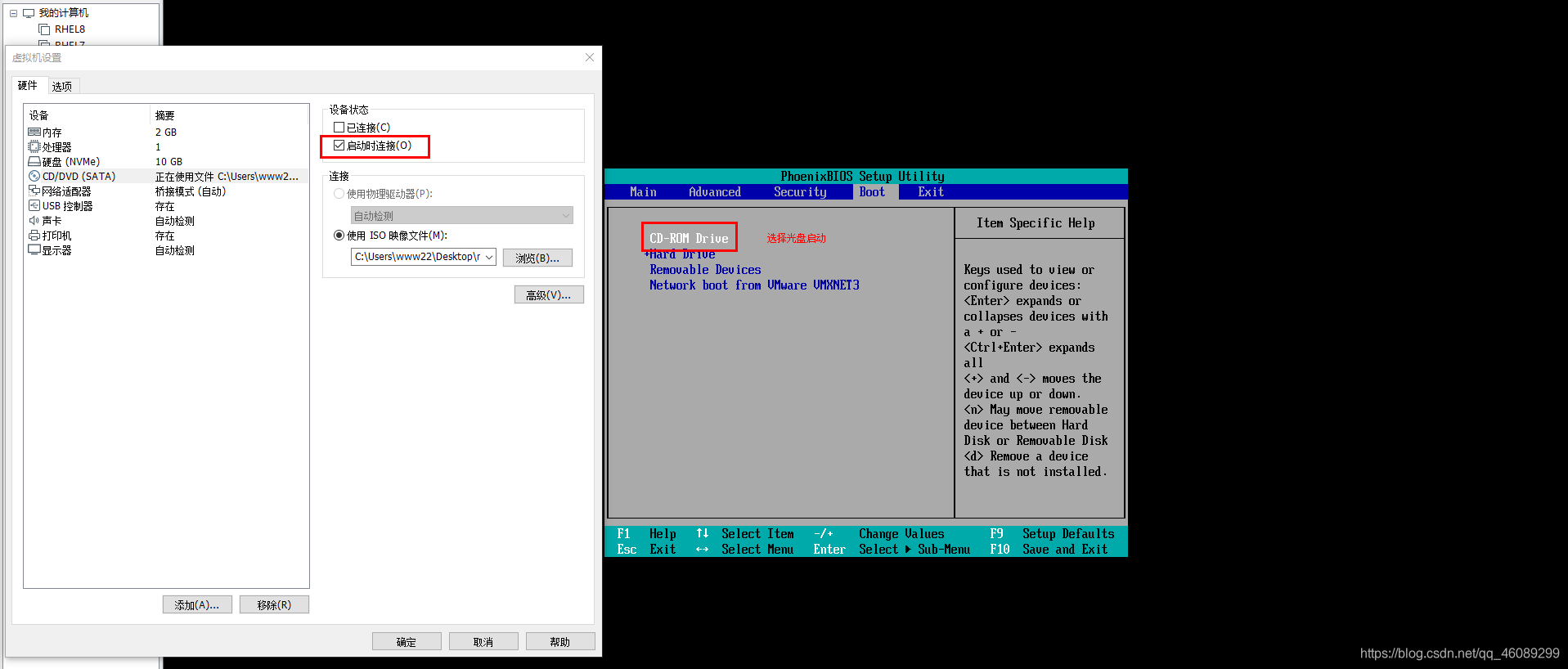Open the Main BIOS menu
This screenshot has height=669, width=1568.
point(643,192)
